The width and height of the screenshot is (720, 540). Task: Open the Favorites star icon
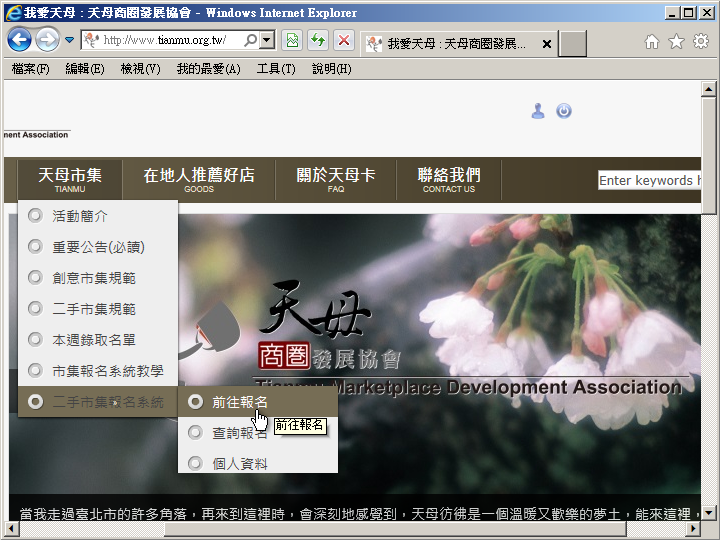(x=676, y=42)
